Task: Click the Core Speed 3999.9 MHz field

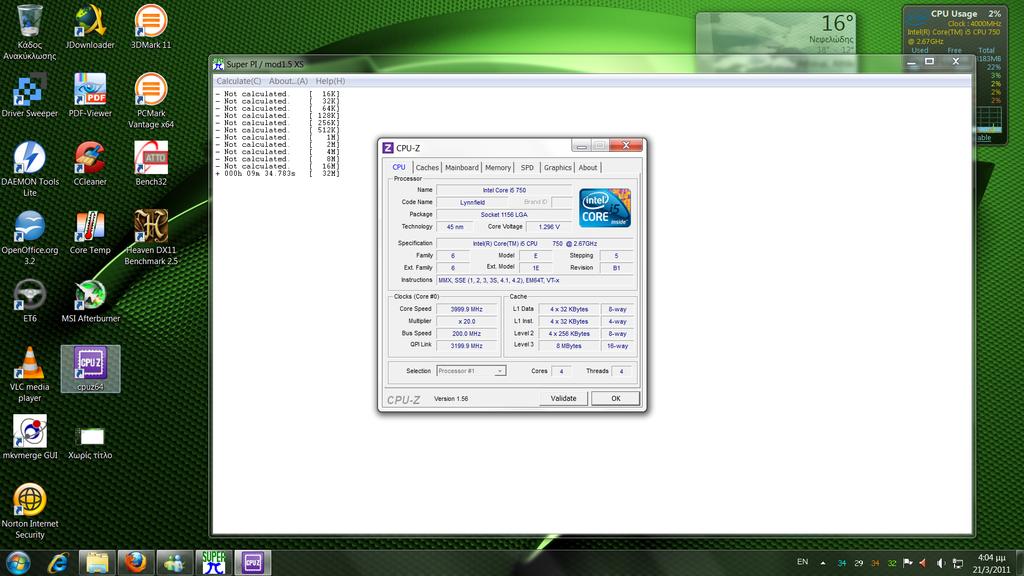Action: click(466, 309)
